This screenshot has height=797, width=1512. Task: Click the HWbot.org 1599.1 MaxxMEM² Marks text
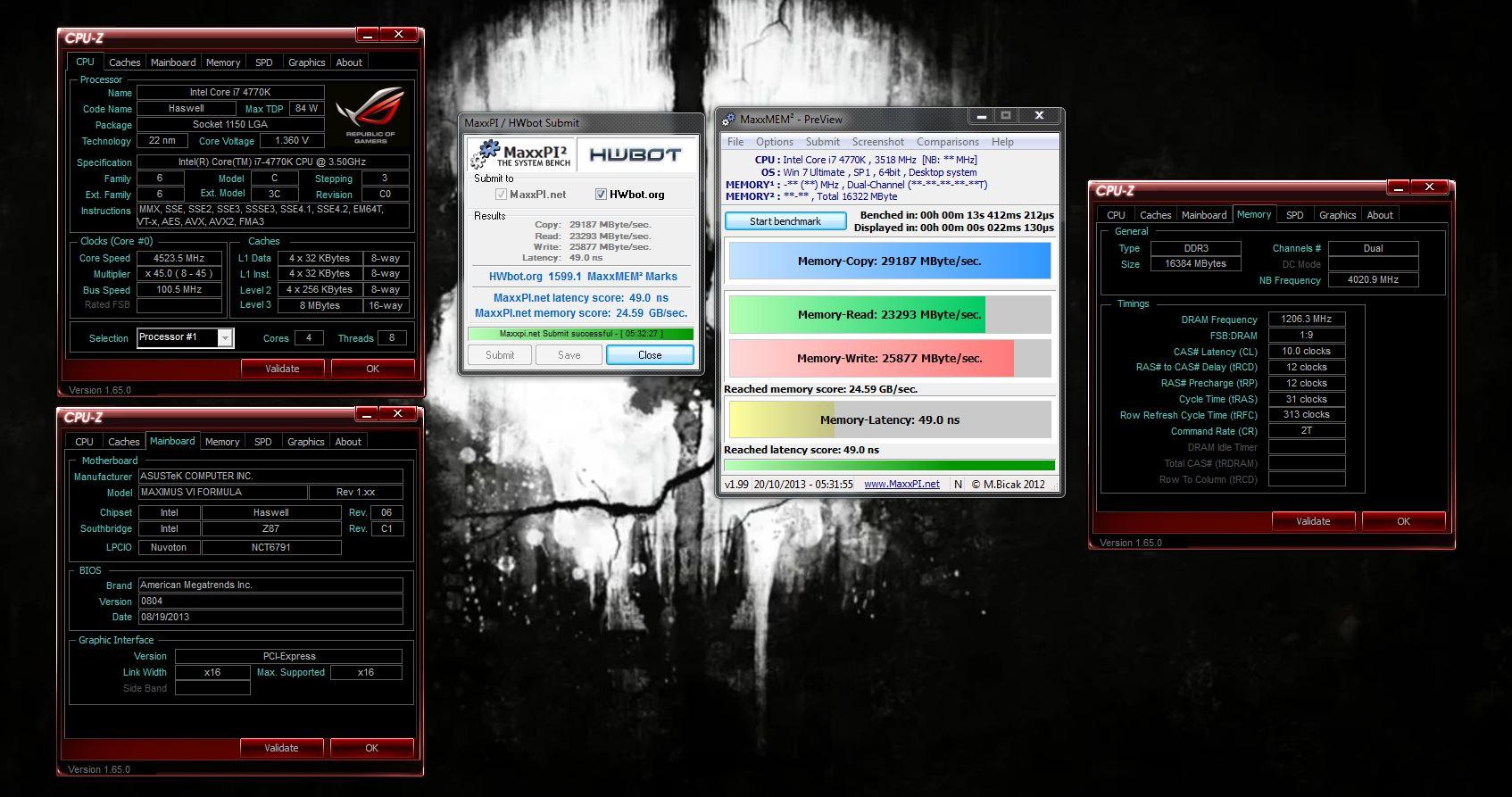583,277
